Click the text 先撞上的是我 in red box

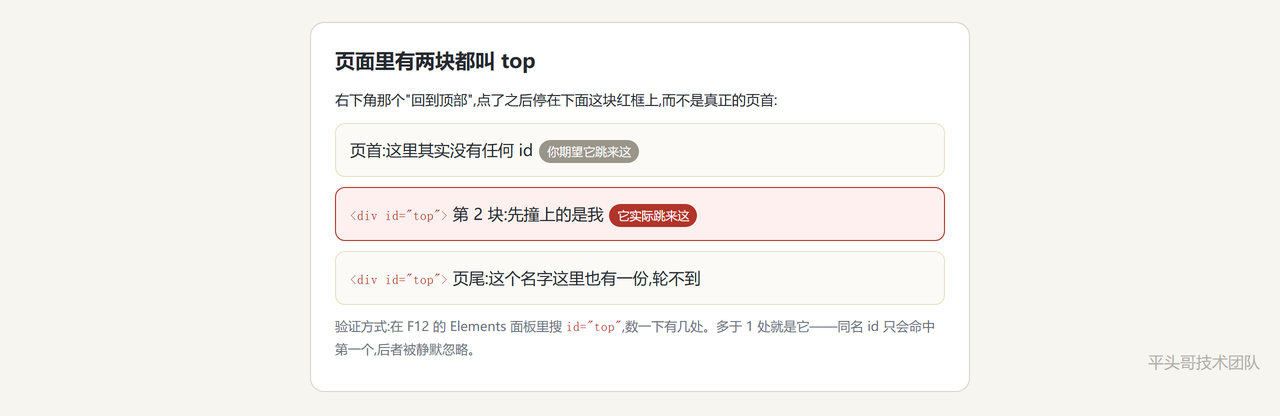556,215
